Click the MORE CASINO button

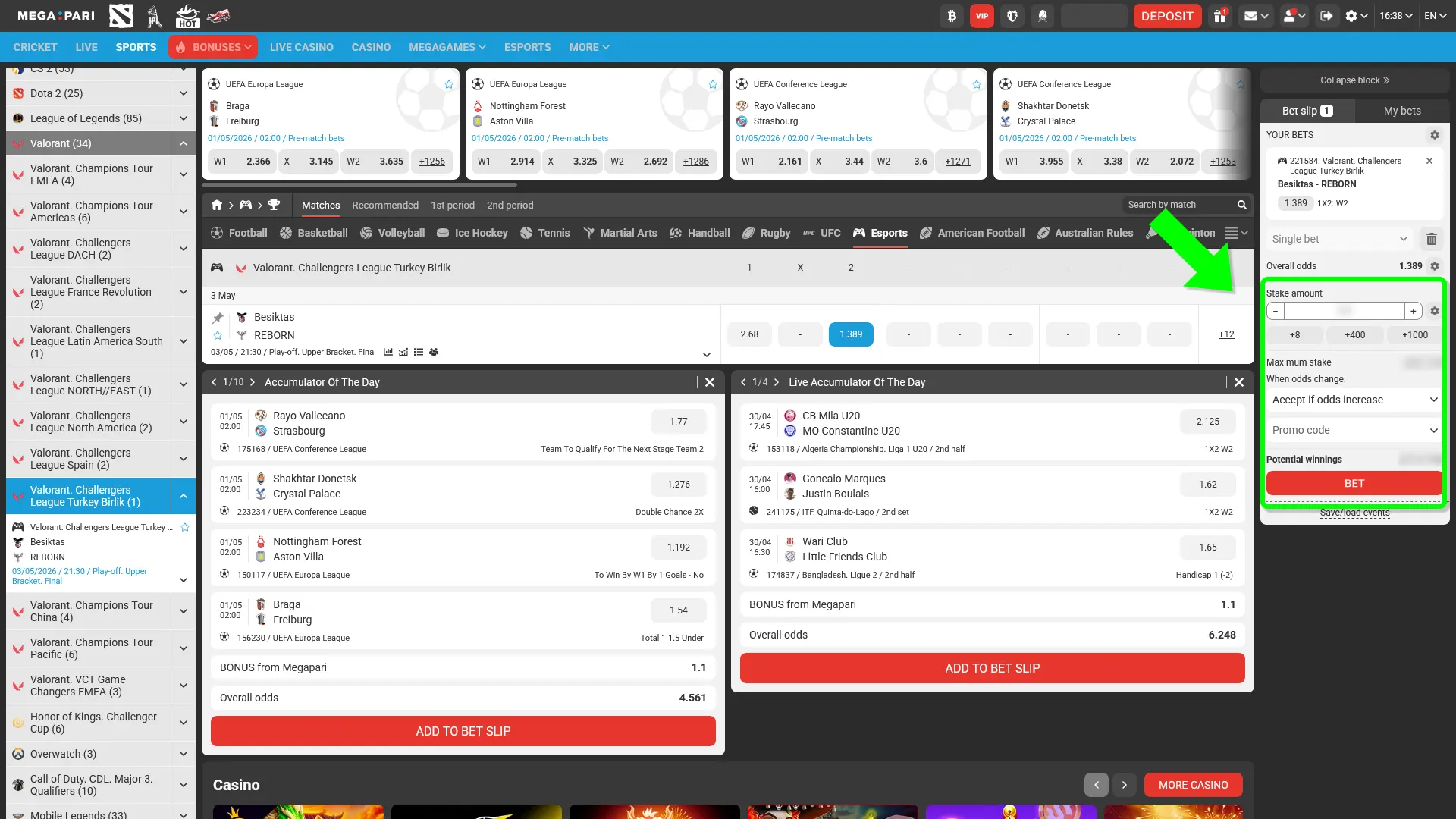tap(1194, 785)
